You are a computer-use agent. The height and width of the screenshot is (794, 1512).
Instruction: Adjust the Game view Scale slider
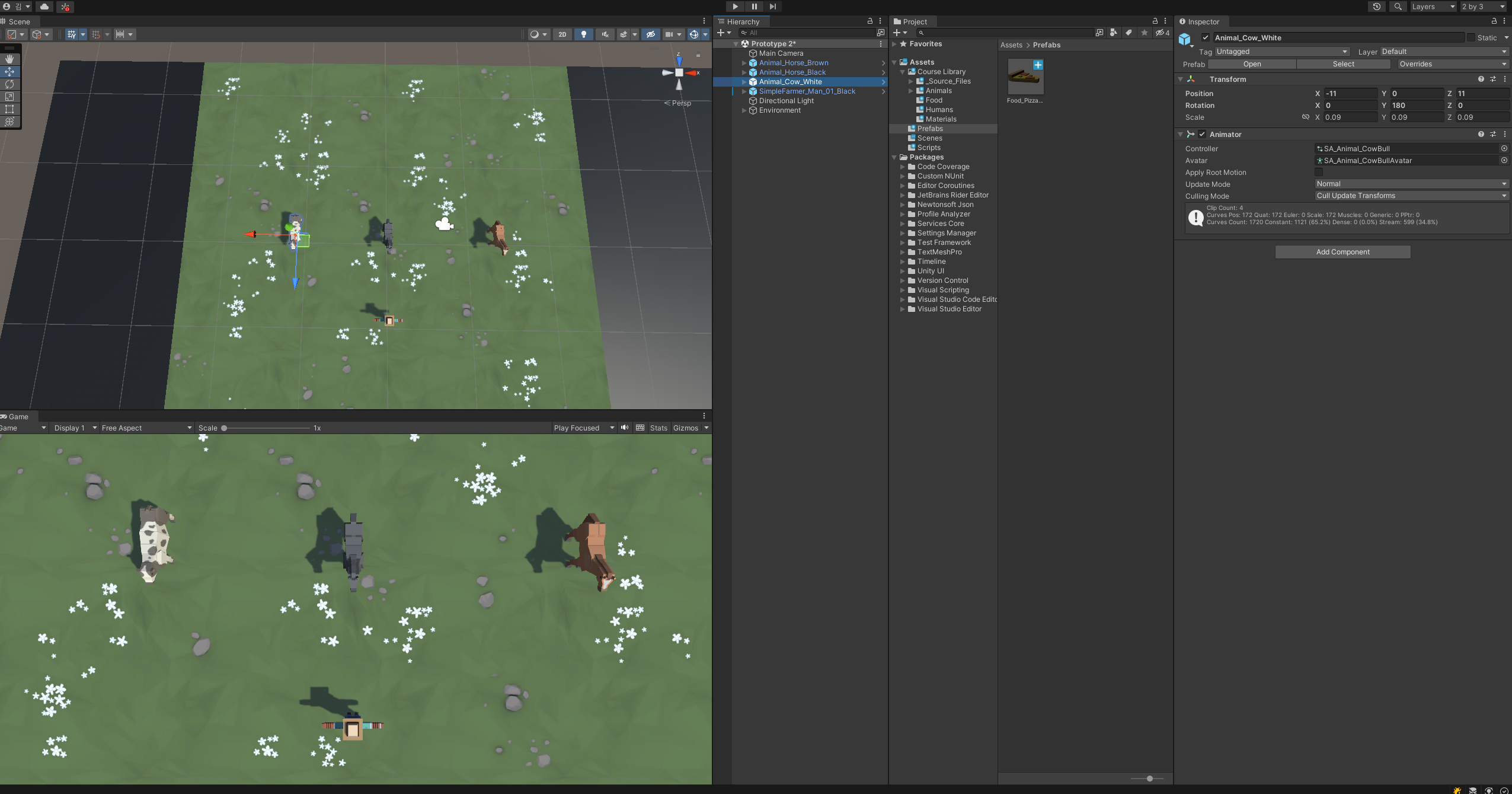(x=225, y=428)
